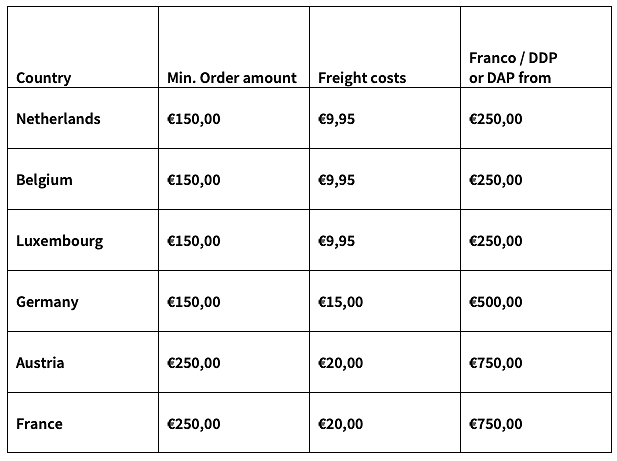Select the Min. Order amount header
Viewport: 617px width, 461px height.
[x=231, y=78]
